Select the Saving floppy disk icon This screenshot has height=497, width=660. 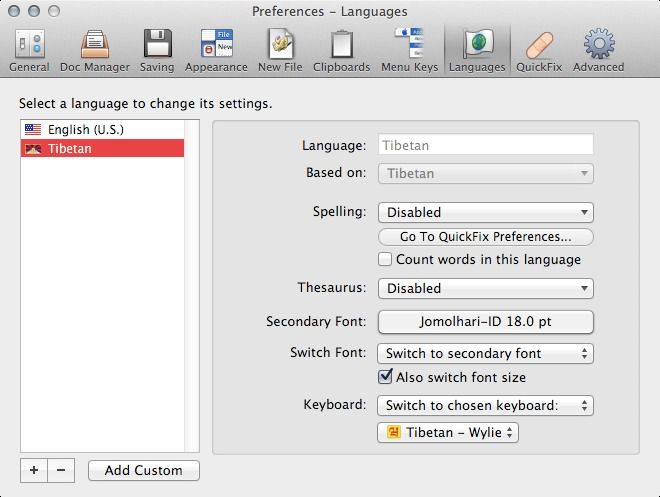157,49
